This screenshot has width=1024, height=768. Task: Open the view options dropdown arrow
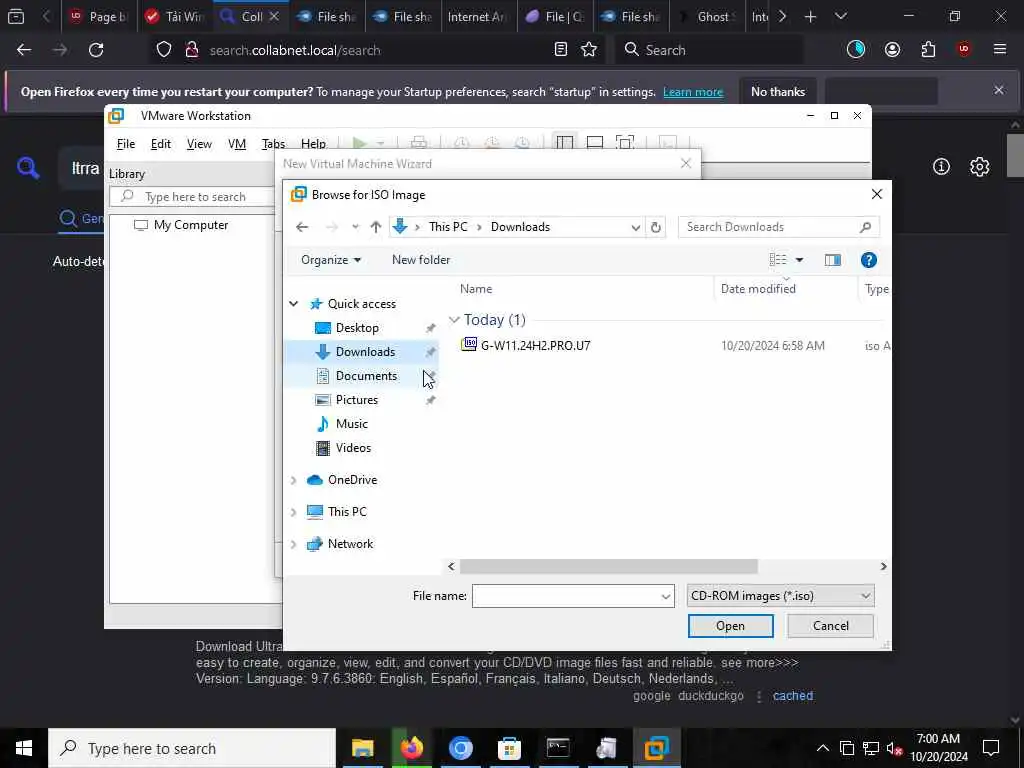click(799, 260)
